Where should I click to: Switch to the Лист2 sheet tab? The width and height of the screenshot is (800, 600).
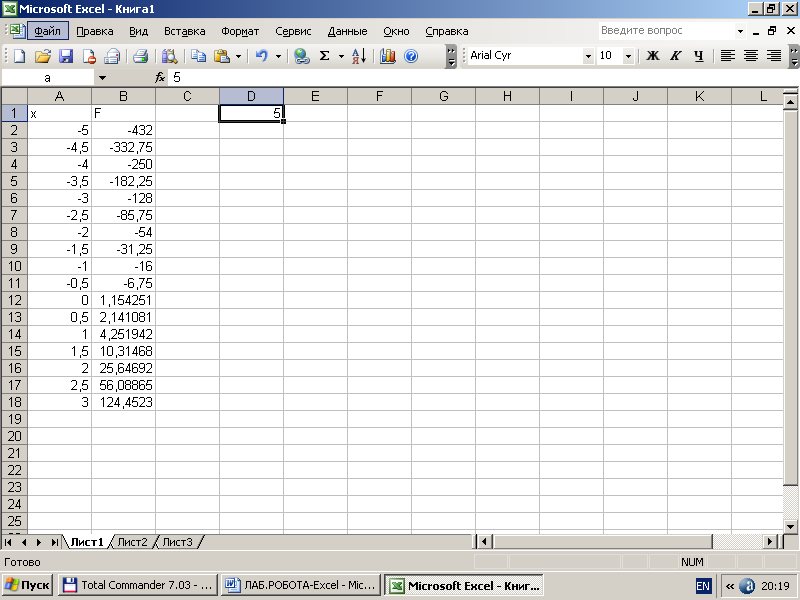click(132, 542)
